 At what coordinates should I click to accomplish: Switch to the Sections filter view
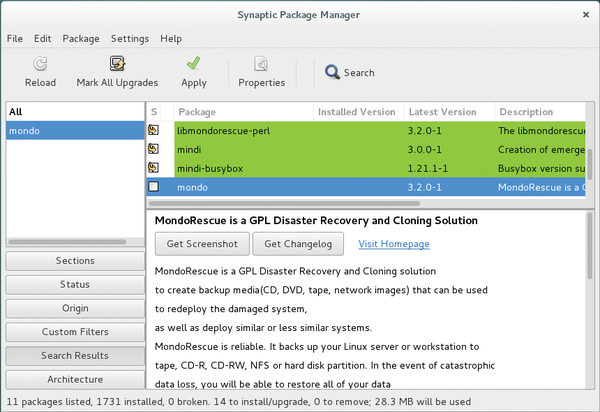tap(75, 261)
